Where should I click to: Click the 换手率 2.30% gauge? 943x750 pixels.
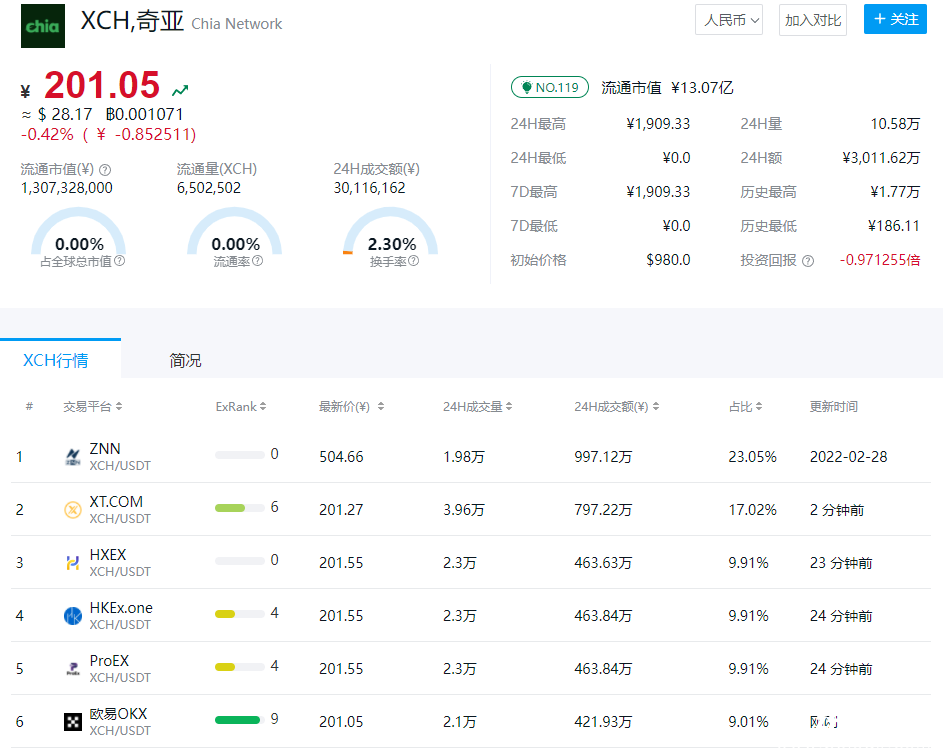[x=391, y=236]
